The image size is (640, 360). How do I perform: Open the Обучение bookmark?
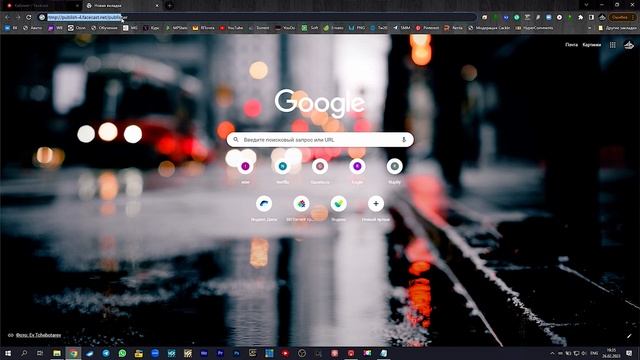tap(104, 28)
